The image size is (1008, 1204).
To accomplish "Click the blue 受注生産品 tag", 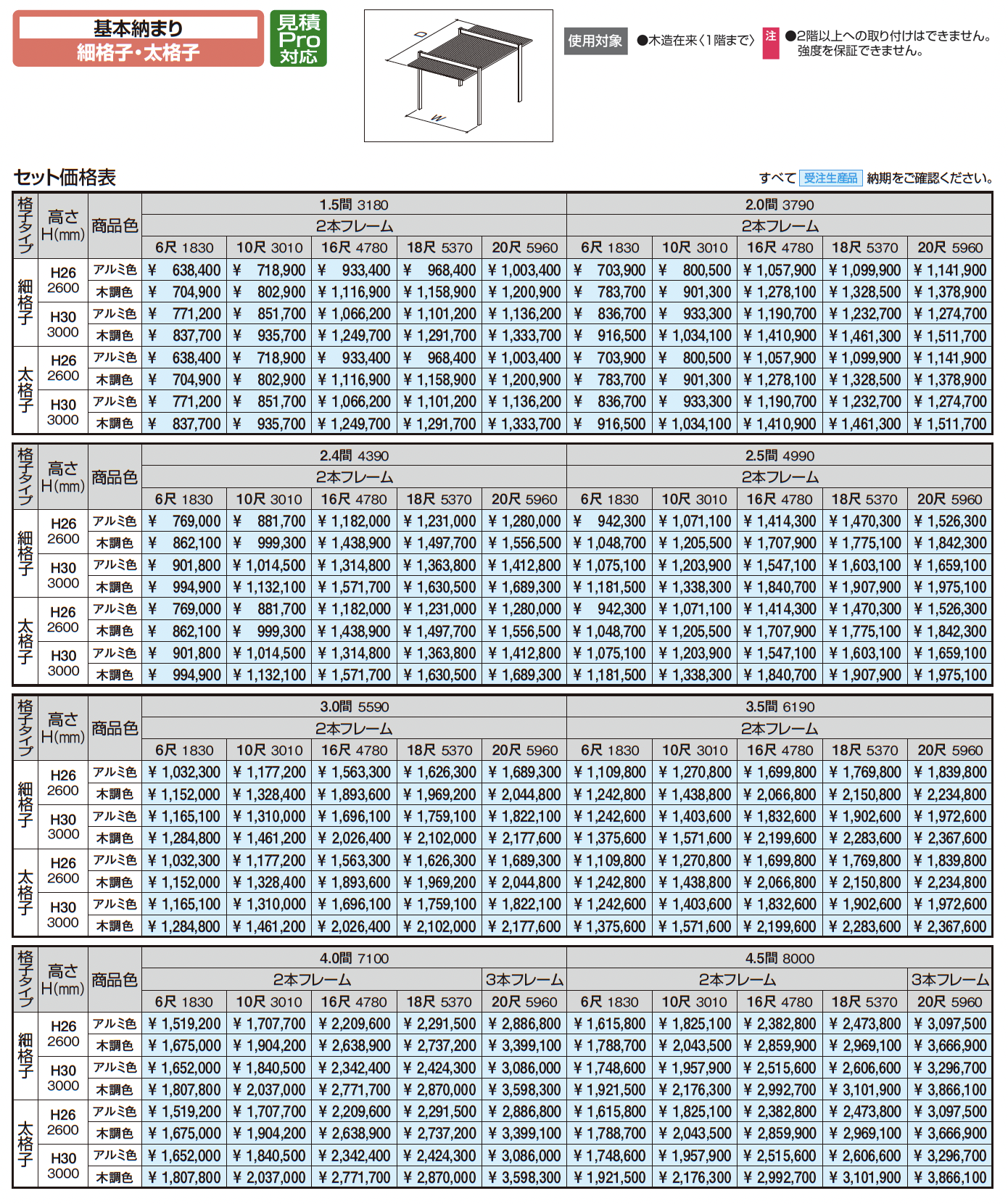I will point(830,178).
